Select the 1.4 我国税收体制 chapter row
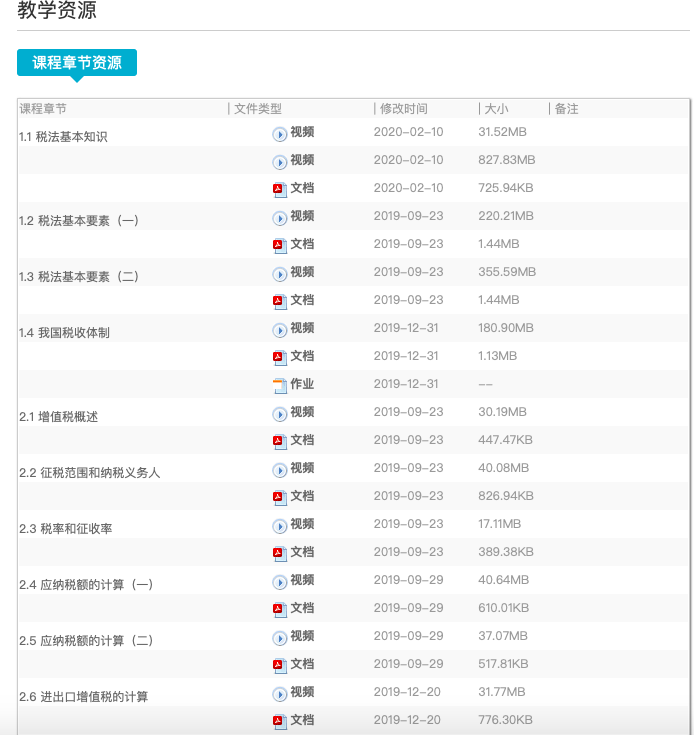 [x=64, y=333]
